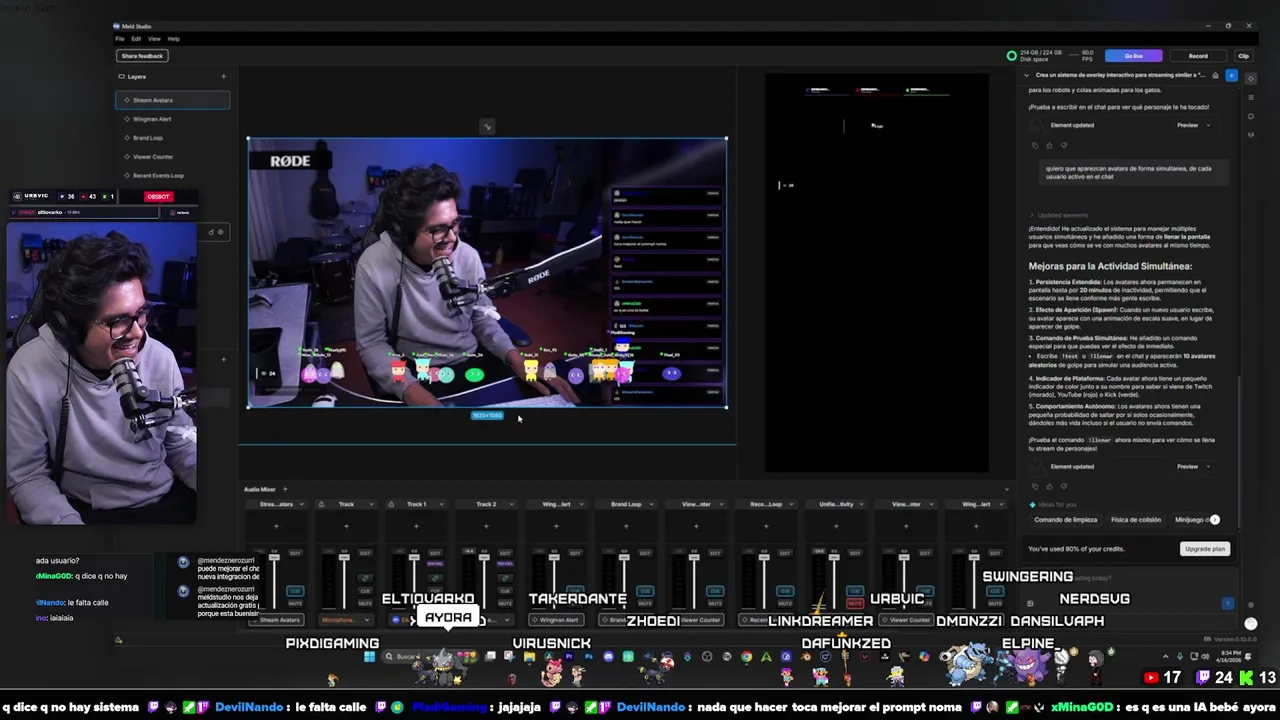Toggle MUTE on the Track 2 channel

point(505,603)
